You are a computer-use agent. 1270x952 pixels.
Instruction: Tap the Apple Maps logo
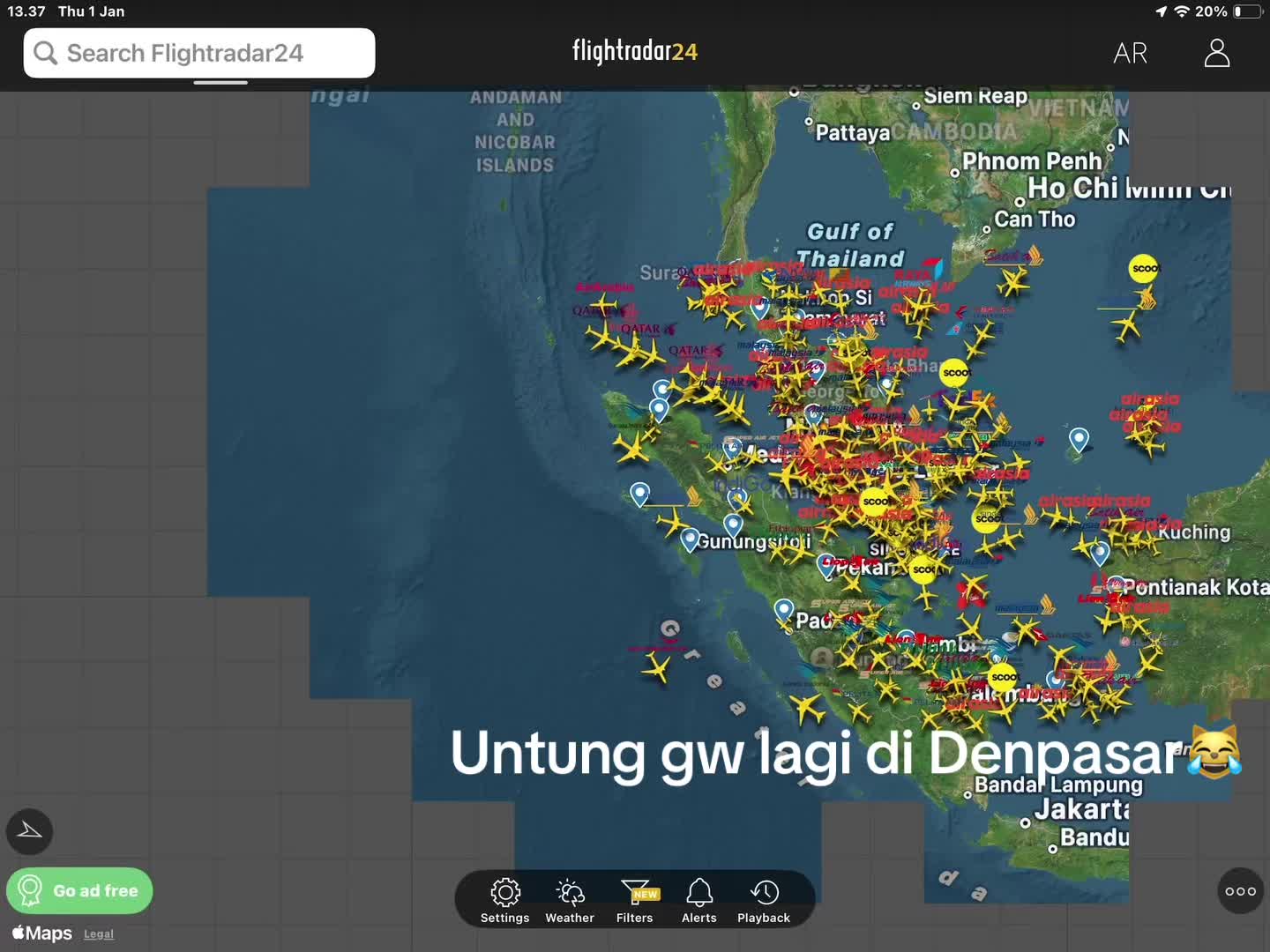(x=42, y=933)
